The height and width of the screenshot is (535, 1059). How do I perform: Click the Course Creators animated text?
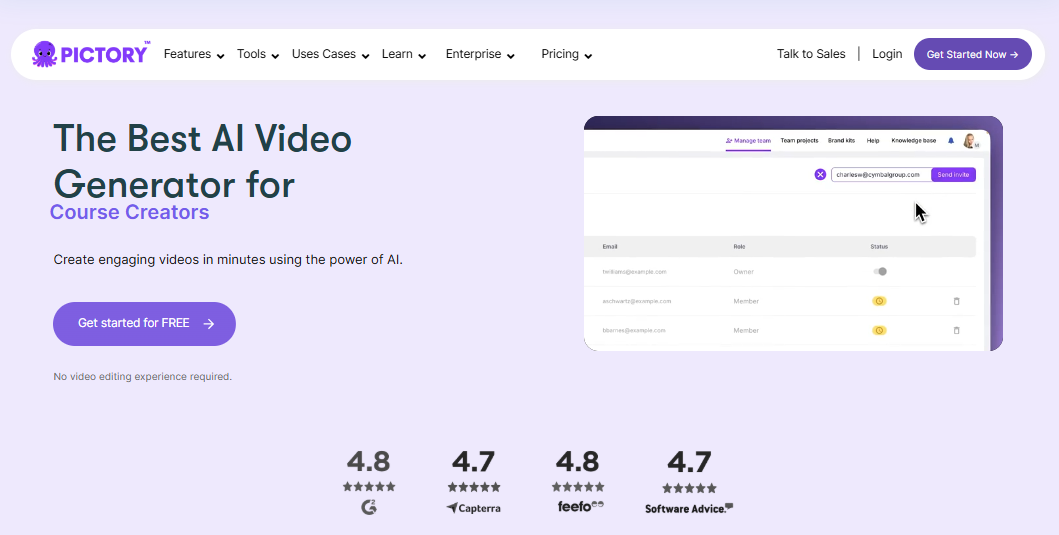[130, 212]
